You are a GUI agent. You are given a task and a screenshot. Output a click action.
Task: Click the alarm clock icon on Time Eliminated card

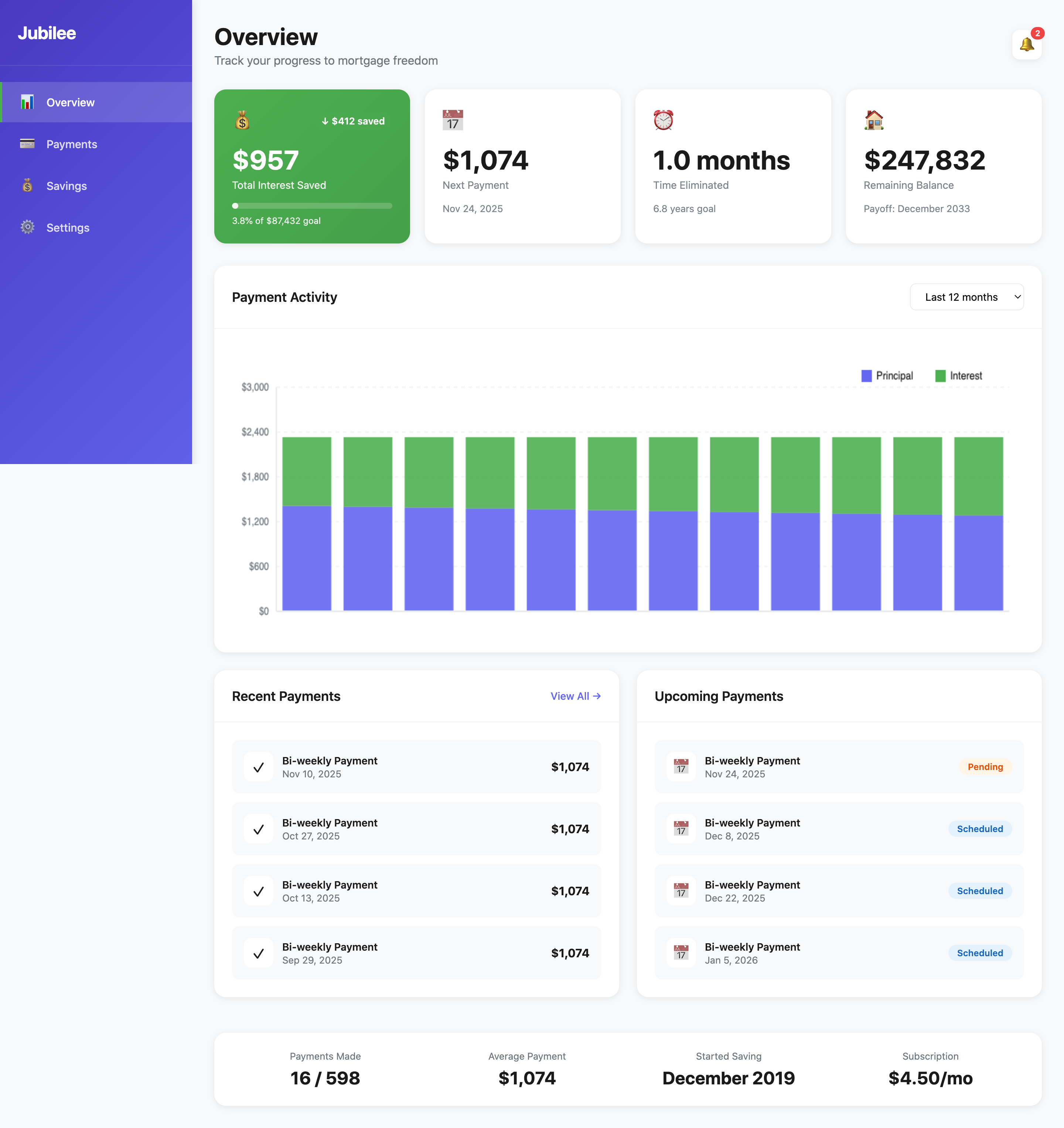pos(664,120)
